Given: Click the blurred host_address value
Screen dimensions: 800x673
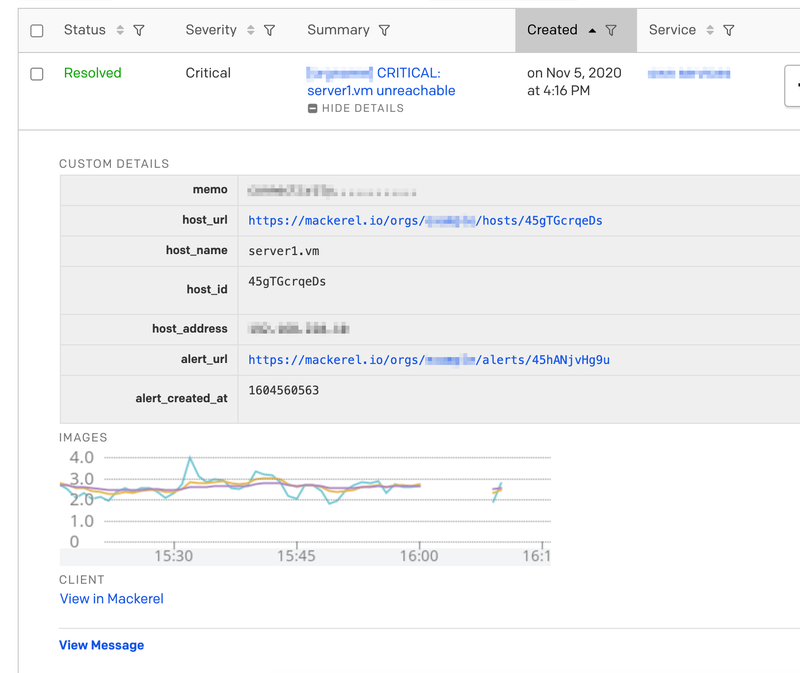Looking at the screenshot, I should (x=298, y=329).
